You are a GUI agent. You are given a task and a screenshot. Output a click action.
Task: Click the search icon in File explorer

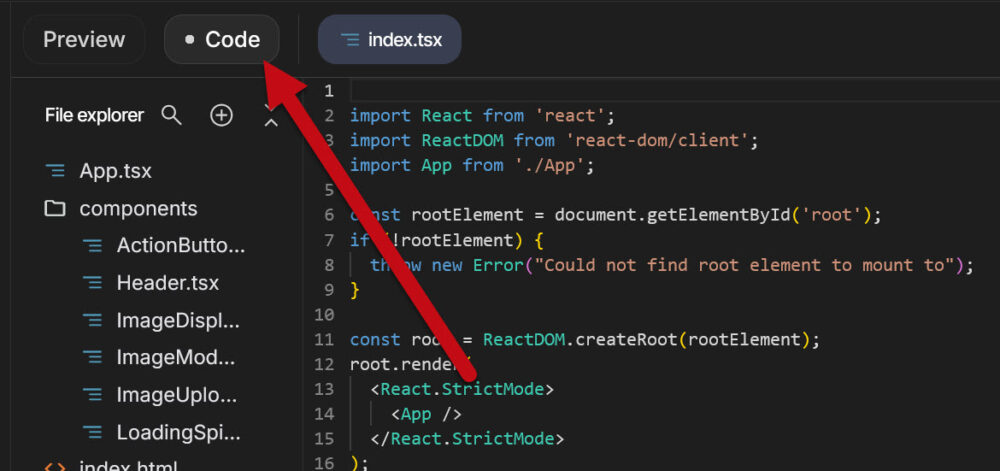[x=172, y=116]
